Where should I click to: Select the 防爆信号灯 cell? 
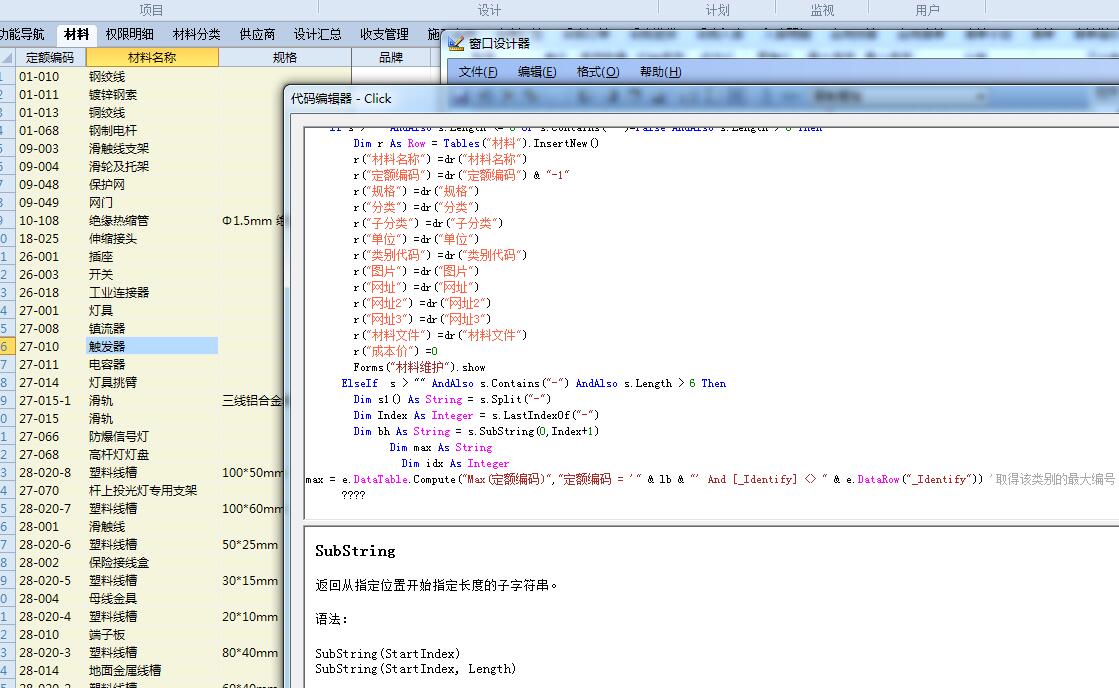(152, 436)
